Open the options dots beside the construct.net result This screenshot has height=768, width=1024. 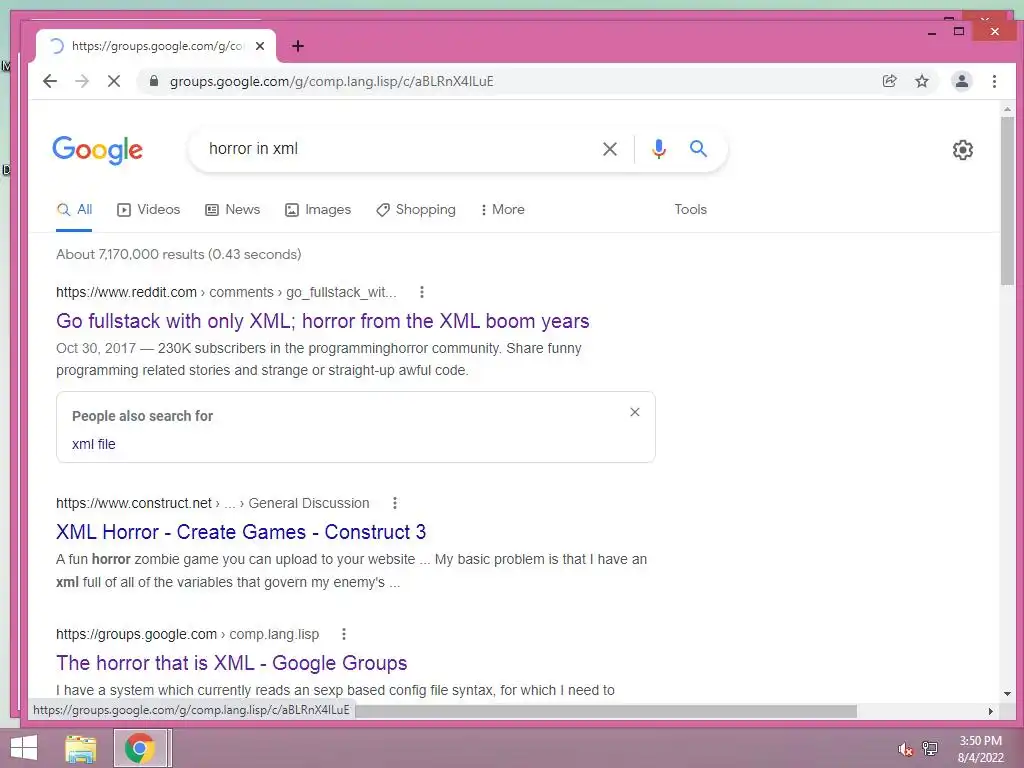pyautogui.click(x=394, y=503)
